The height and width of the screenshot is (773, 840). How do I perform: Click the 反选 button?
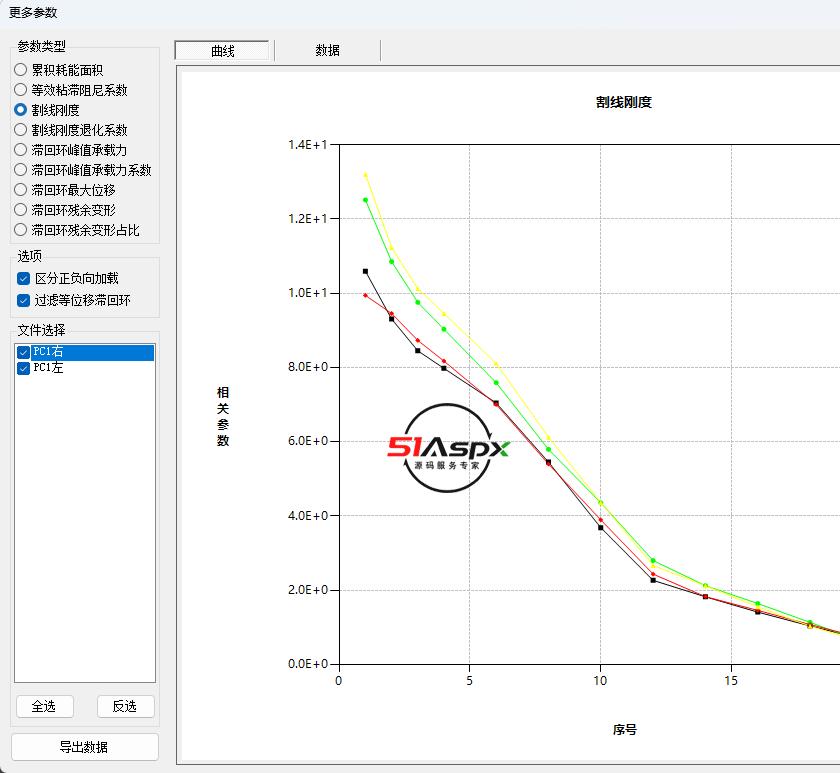125,706
